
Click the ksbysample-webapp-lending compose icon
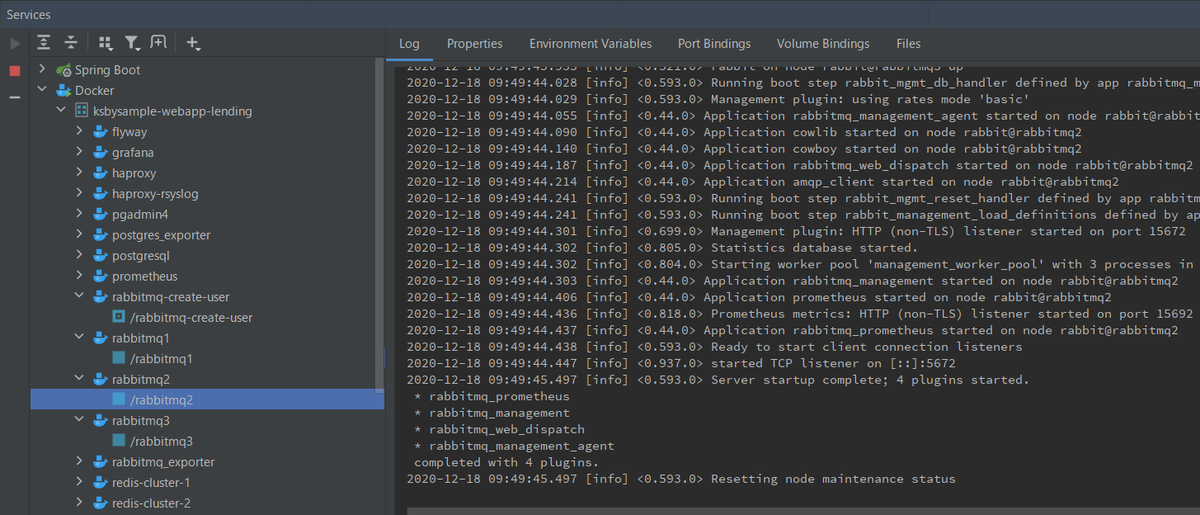(x=82, y=111)
